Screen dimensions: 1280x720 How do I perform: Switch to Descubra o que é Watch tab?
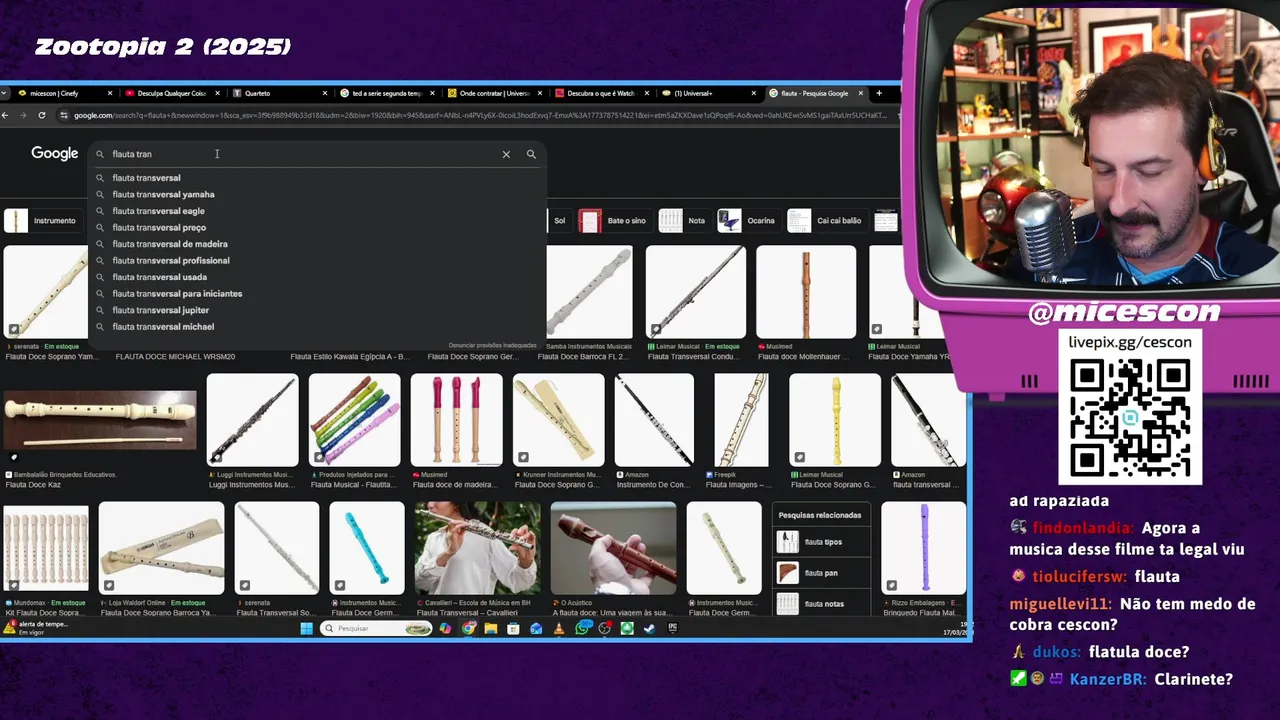[601, 93]
